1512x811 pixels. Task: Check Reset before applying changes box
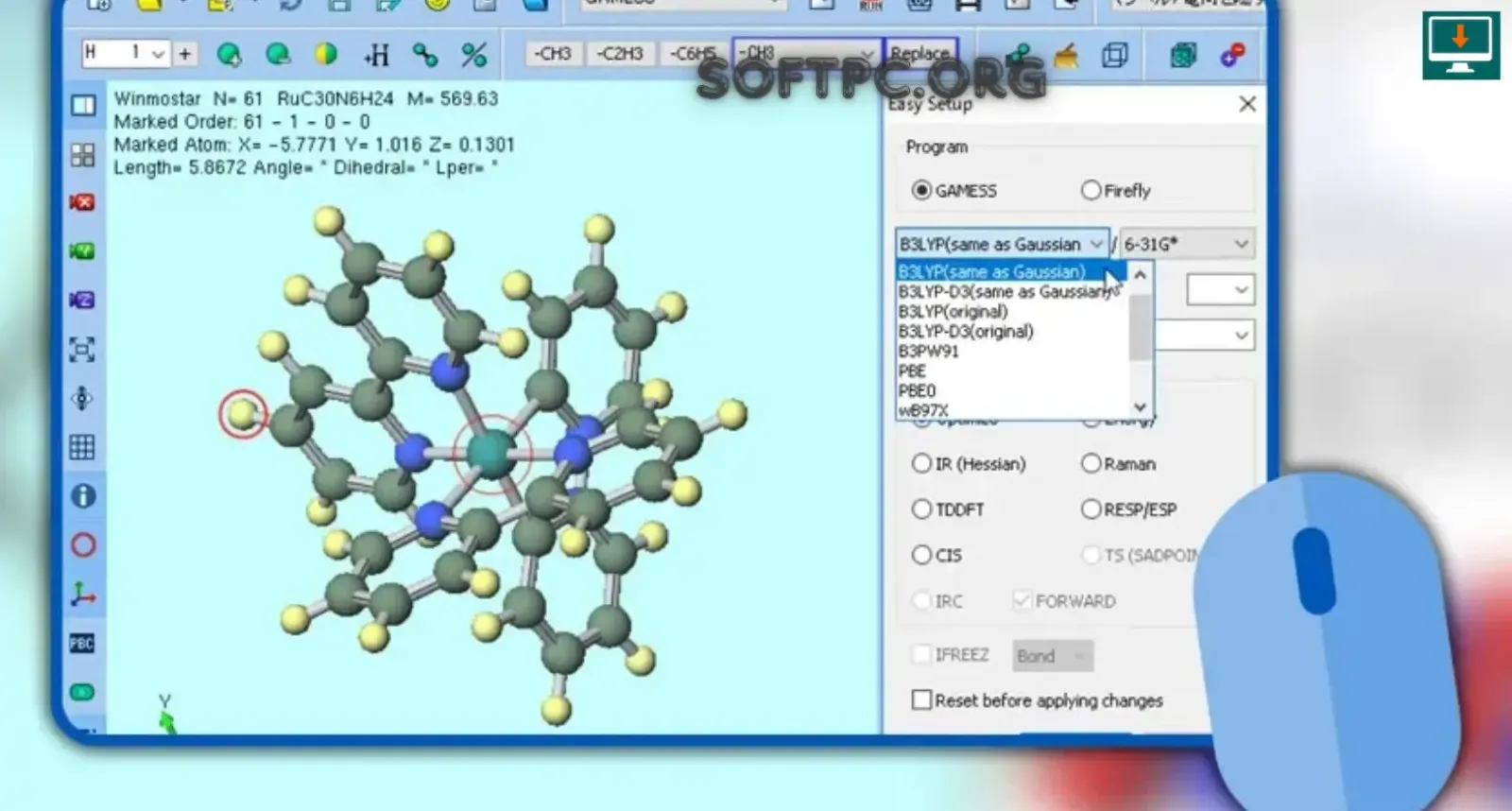click(x=921, y=699)
